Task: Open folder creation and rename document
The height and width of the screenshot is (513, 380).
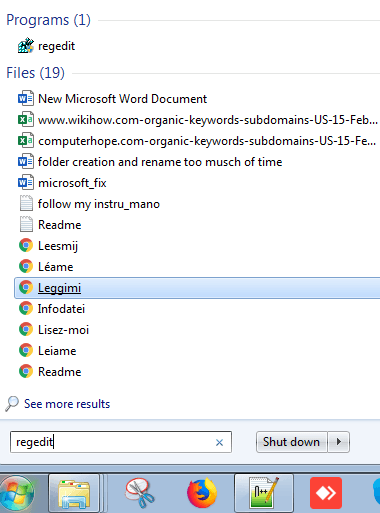Action: pyautogui.click(x=160, y=162)
